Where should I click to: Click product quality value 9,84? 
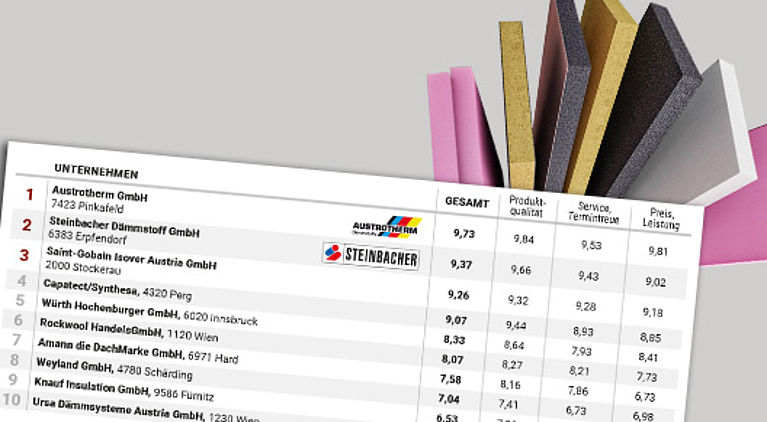click(x=523, y=239)
